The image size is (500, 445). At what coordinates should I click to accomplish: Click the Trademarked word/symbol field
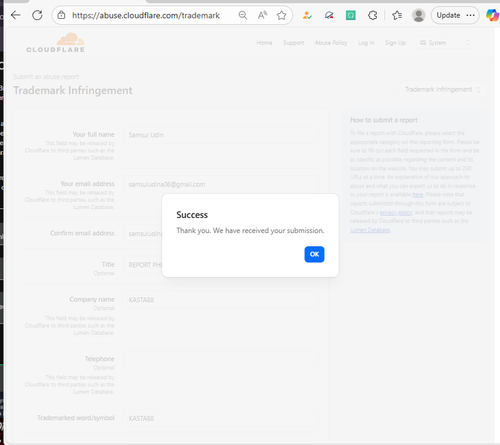(220, 418)
